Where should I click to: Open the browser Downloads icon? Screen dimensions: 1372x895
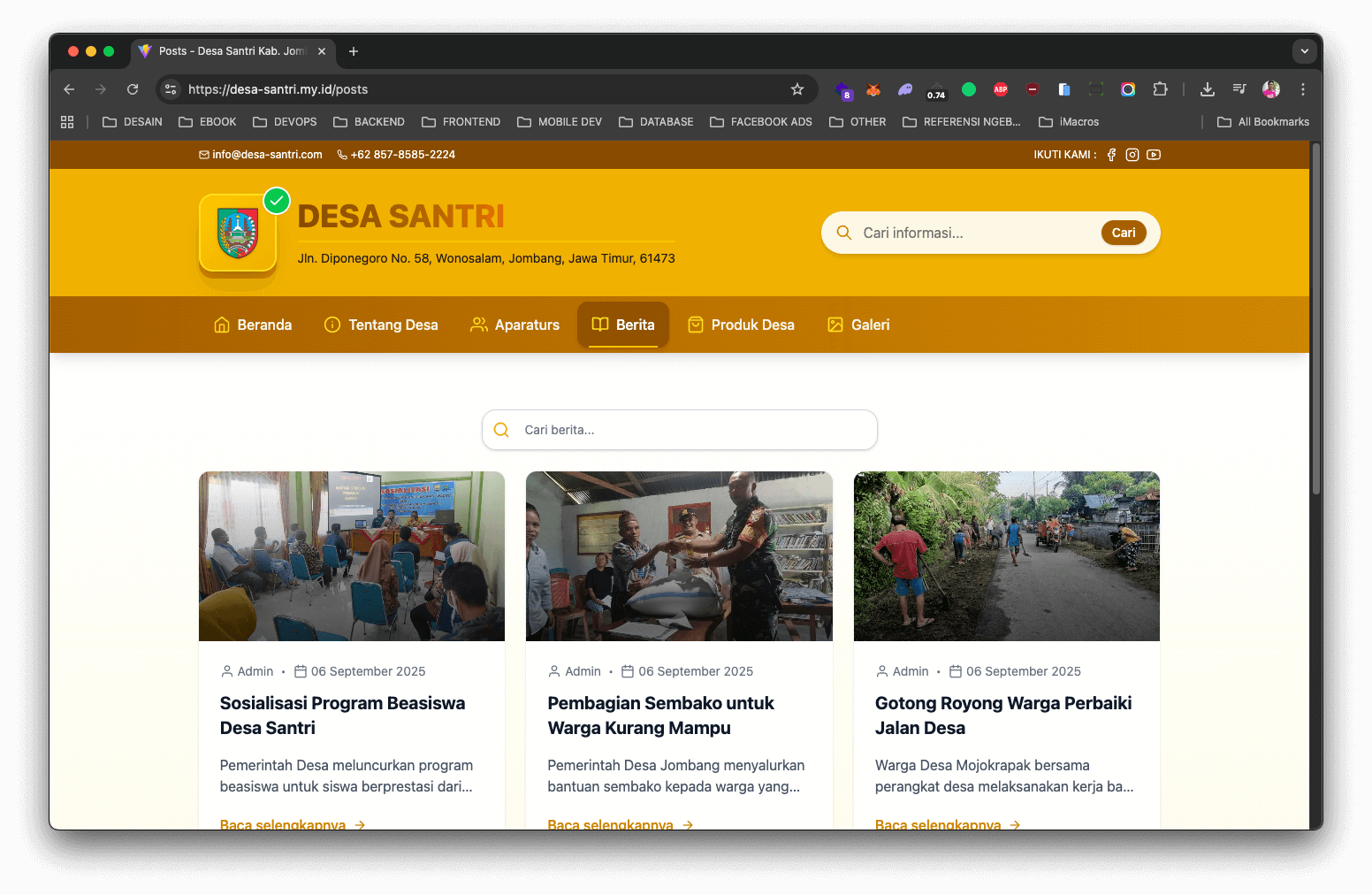[1208, 89]
